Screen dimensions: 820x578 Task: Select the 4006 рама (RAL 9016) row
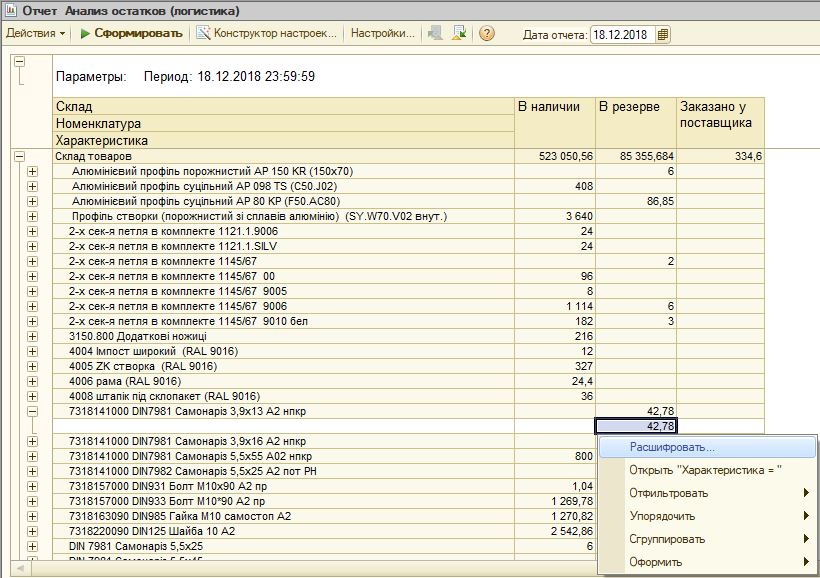(x=124, y=381)
